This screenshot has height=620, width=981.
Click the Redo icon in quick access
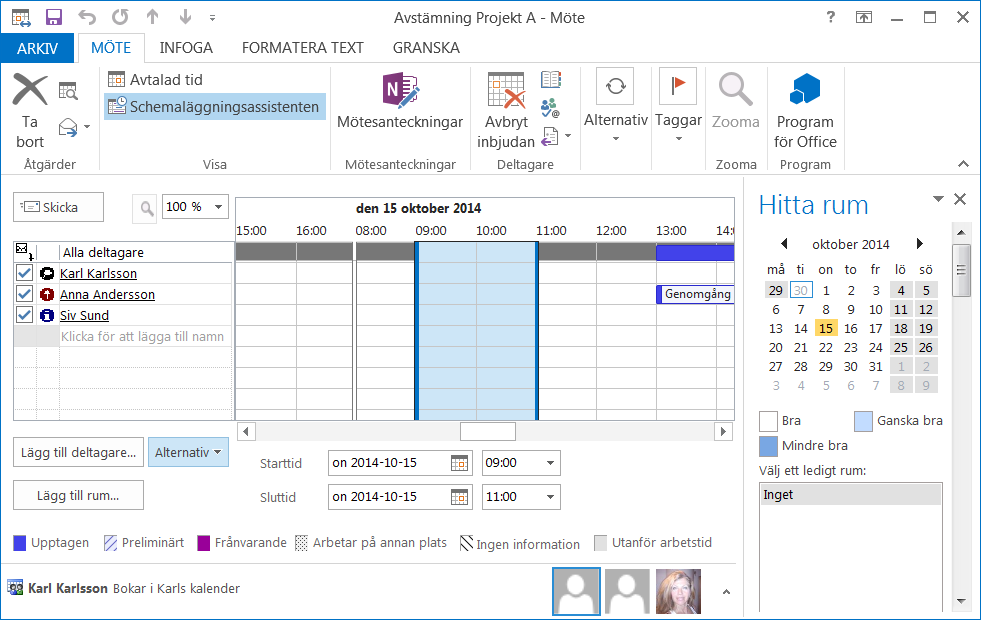click(x=120, y=18)
